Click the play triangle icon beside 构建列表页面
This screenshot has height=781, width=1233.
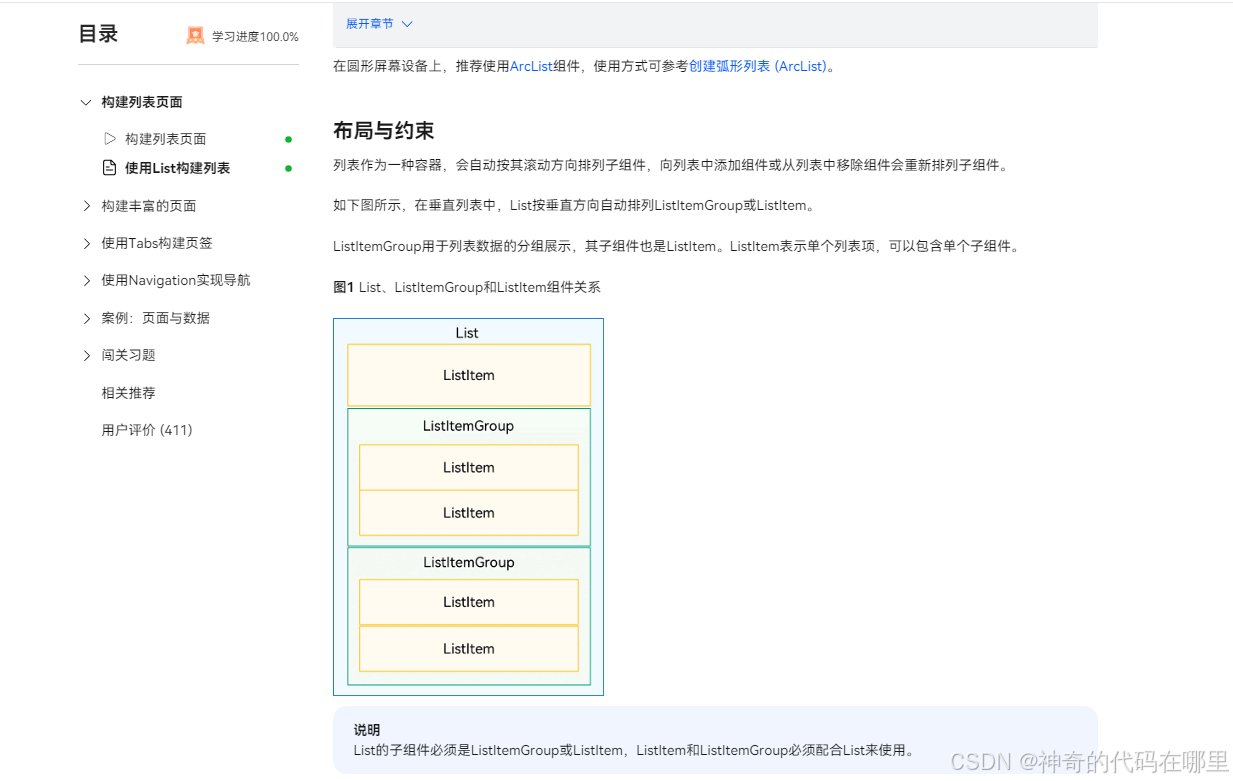[110, 138]
